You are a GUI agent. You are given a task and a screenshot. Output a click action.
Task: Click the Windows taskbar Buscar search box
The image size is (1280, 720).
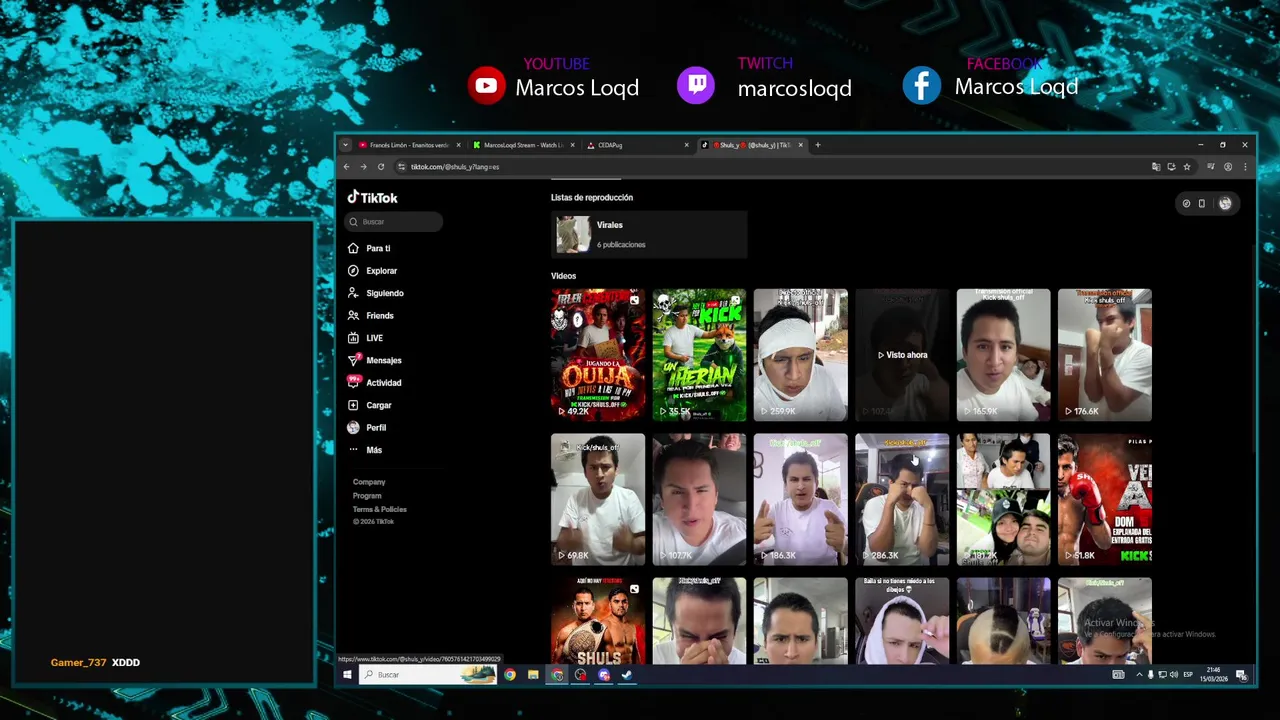click(x=428, y=675)
